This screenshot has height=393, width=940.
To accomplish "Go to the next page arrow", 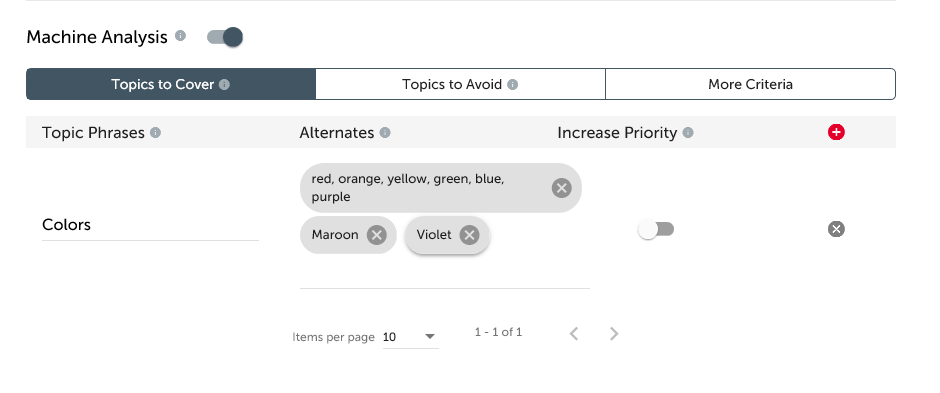I will point(613,334).
